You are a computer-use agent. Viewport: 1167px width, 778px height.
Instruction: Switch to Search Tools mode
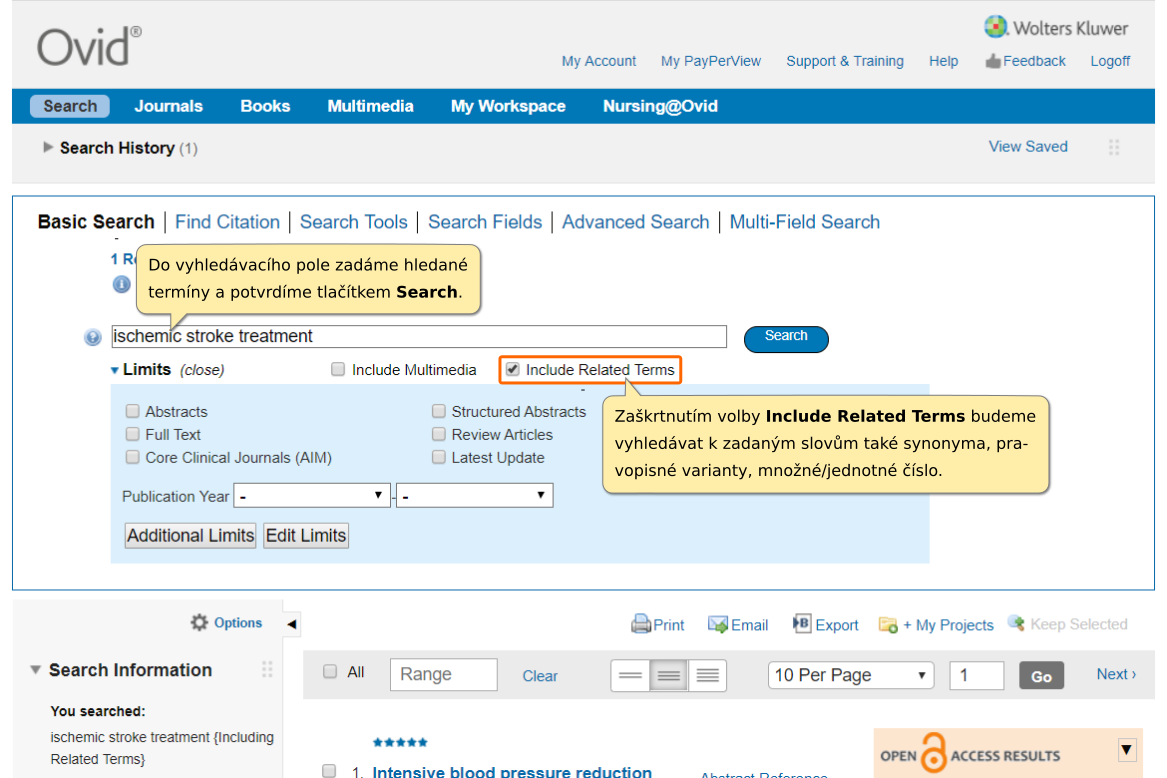coord(354,222)
